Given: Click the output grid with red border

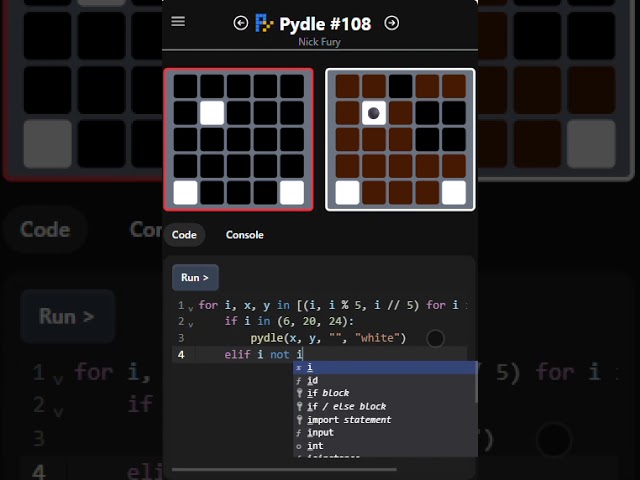Looking at the screenshot, I should pos(239,140).
